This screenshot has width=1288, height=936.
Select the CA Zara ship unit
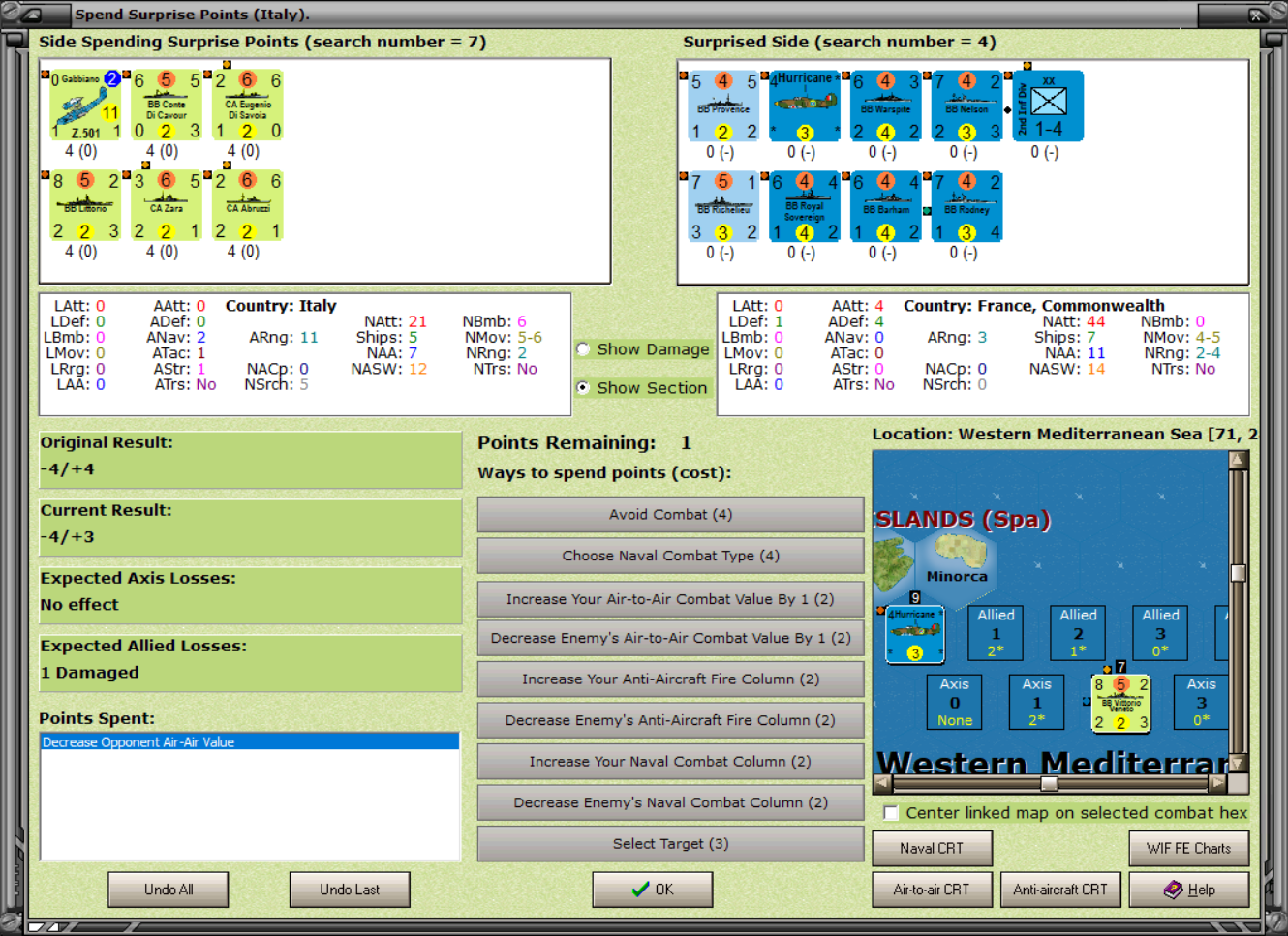pyautogui.click(x=167, y=206)
